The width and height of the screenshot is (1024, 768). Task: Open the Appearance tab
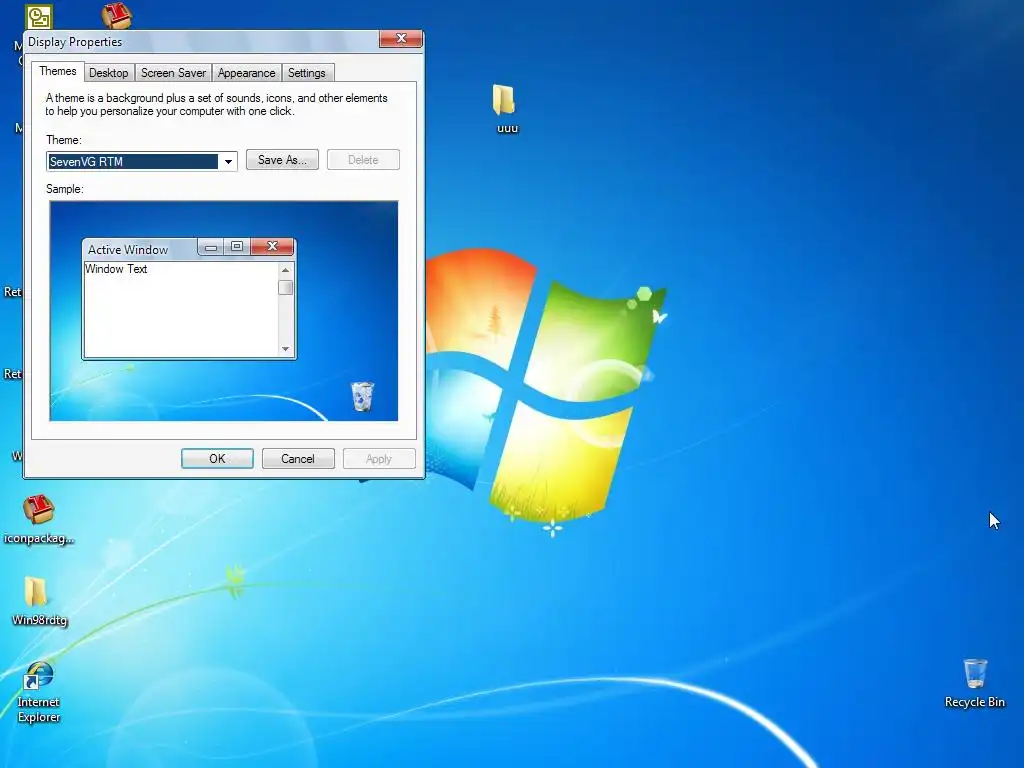pos(246,73)
